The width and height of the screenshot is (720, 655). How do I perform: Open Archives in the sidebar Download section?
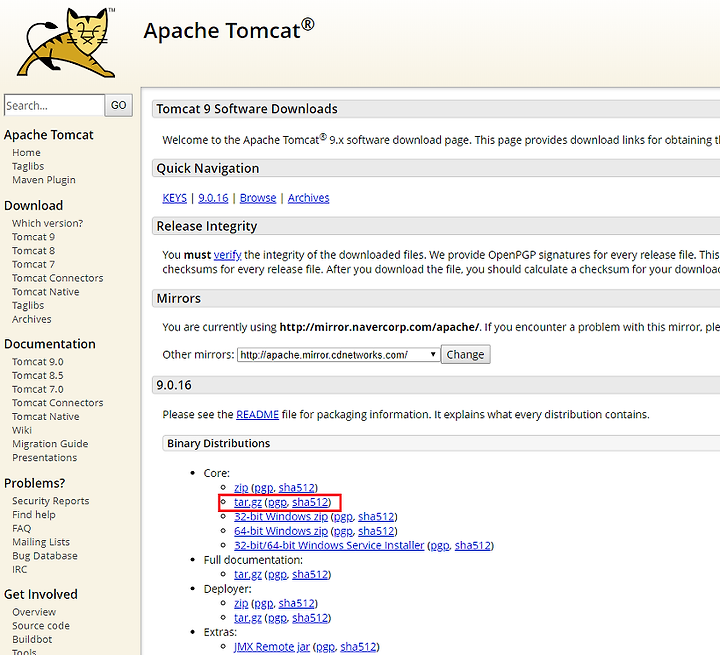[32, 319]
